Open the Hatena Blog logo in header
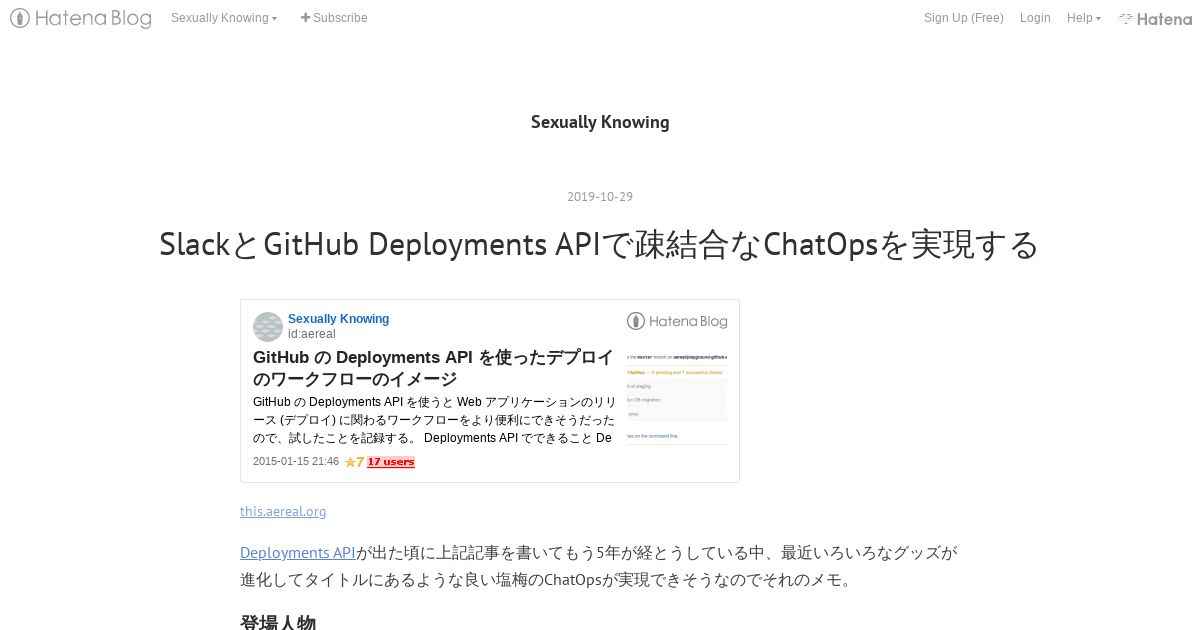This screenshot has height=630, width=1200. tap(81, 18)
